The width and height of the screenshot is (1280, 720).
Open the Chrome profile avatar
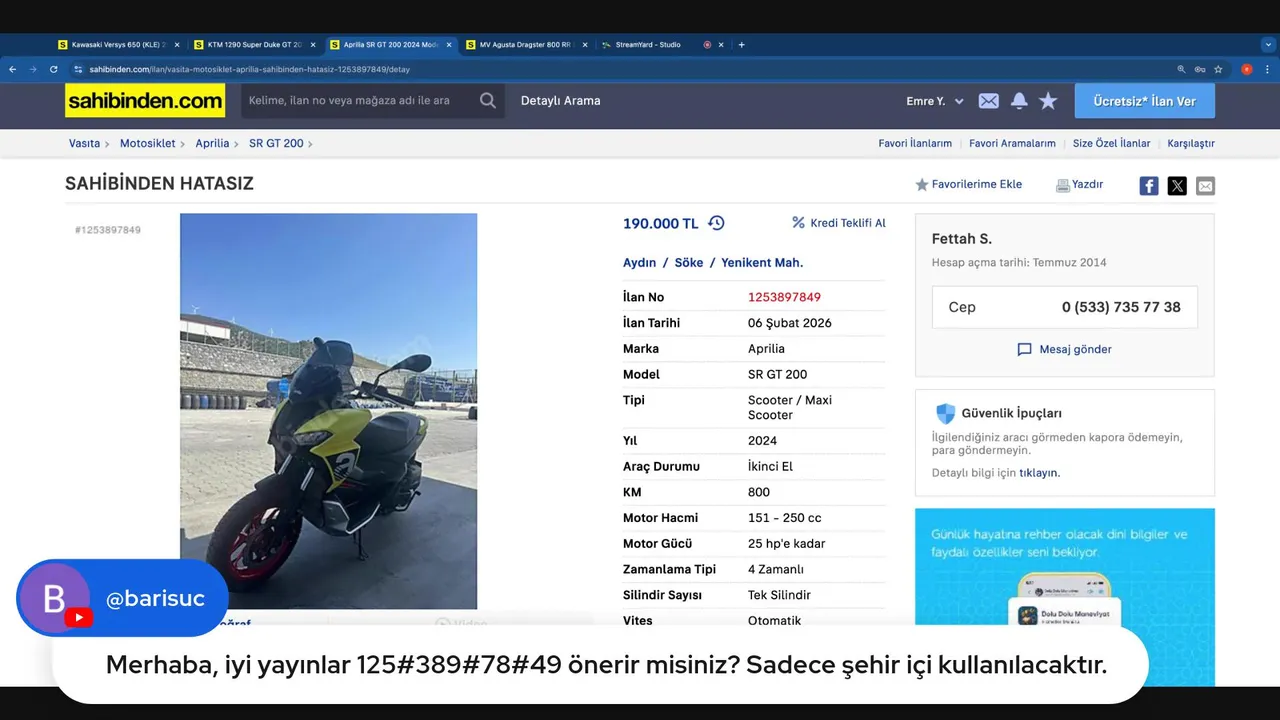click(x=1246, y=69)
